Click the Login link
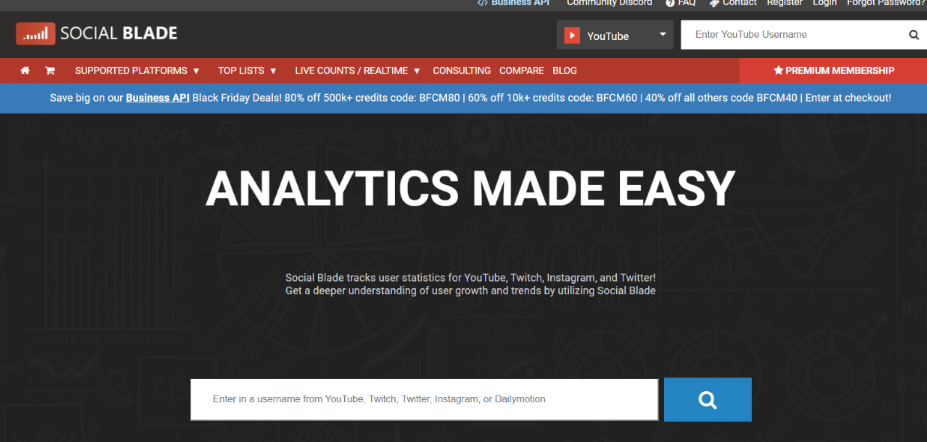This screenshot has height=442, width=927. [824, 3]
